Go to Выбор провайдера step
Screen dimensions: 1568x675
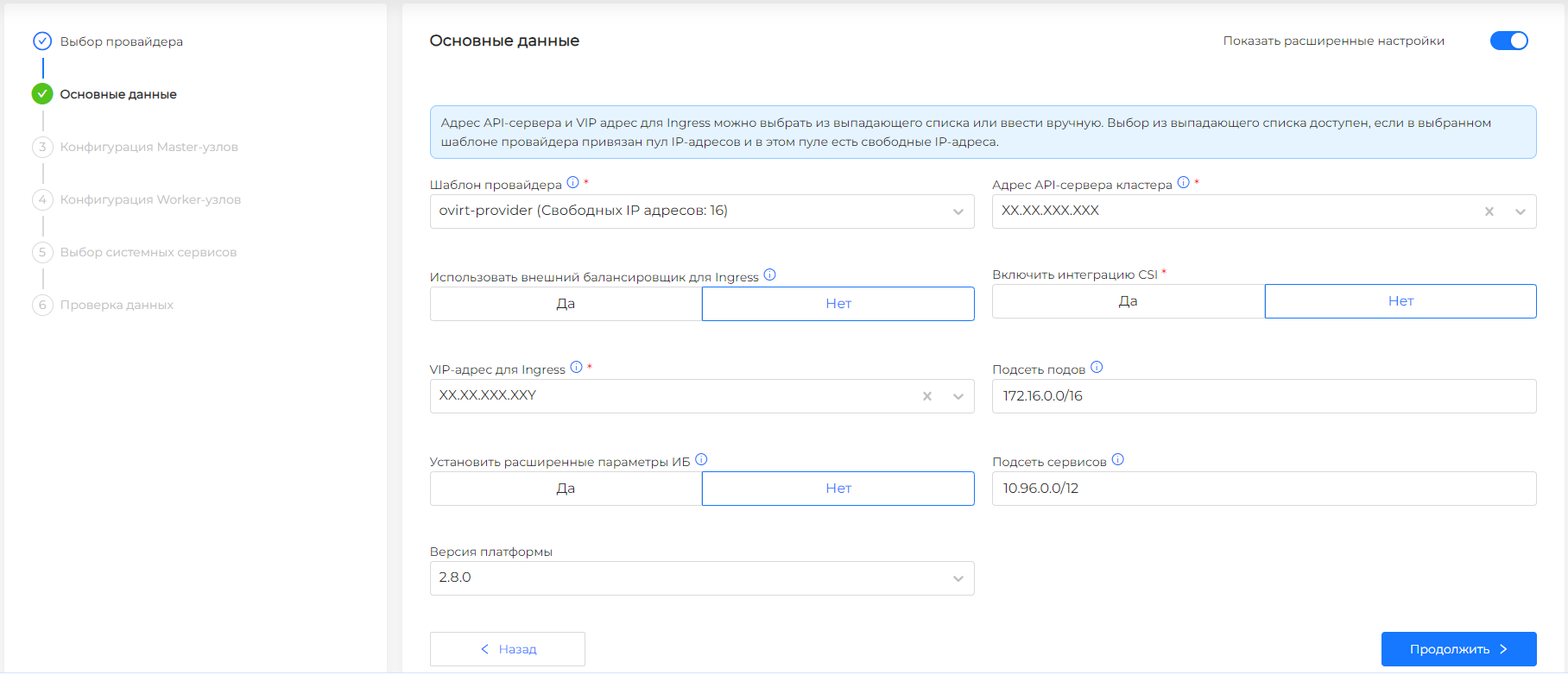[121, 41]
